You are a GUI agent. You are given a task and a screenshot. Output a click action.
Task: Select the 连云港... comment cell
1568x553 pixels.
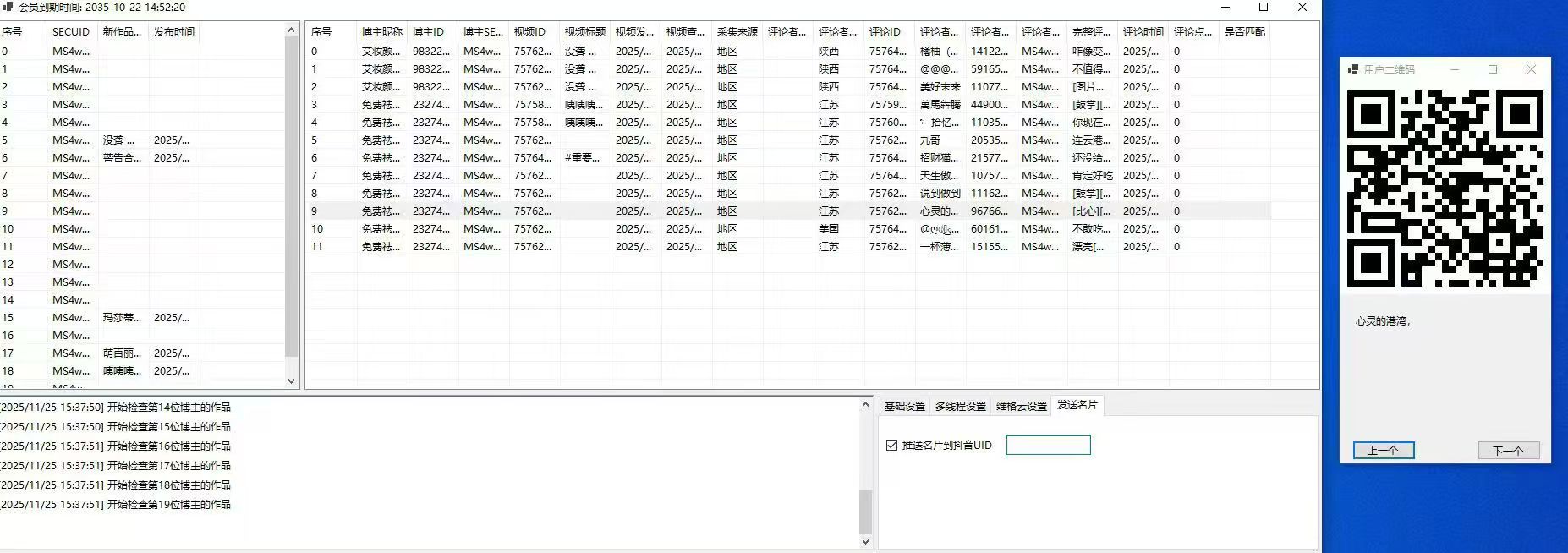[x=1093, y=140]
